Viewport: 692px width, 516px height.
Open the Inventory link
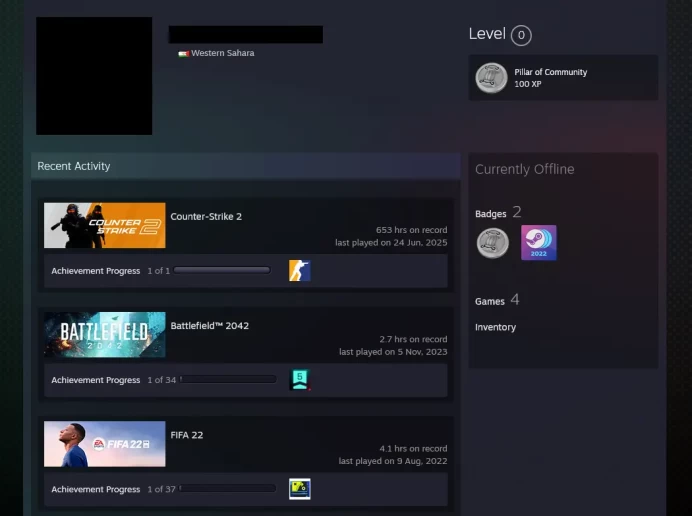495,327
